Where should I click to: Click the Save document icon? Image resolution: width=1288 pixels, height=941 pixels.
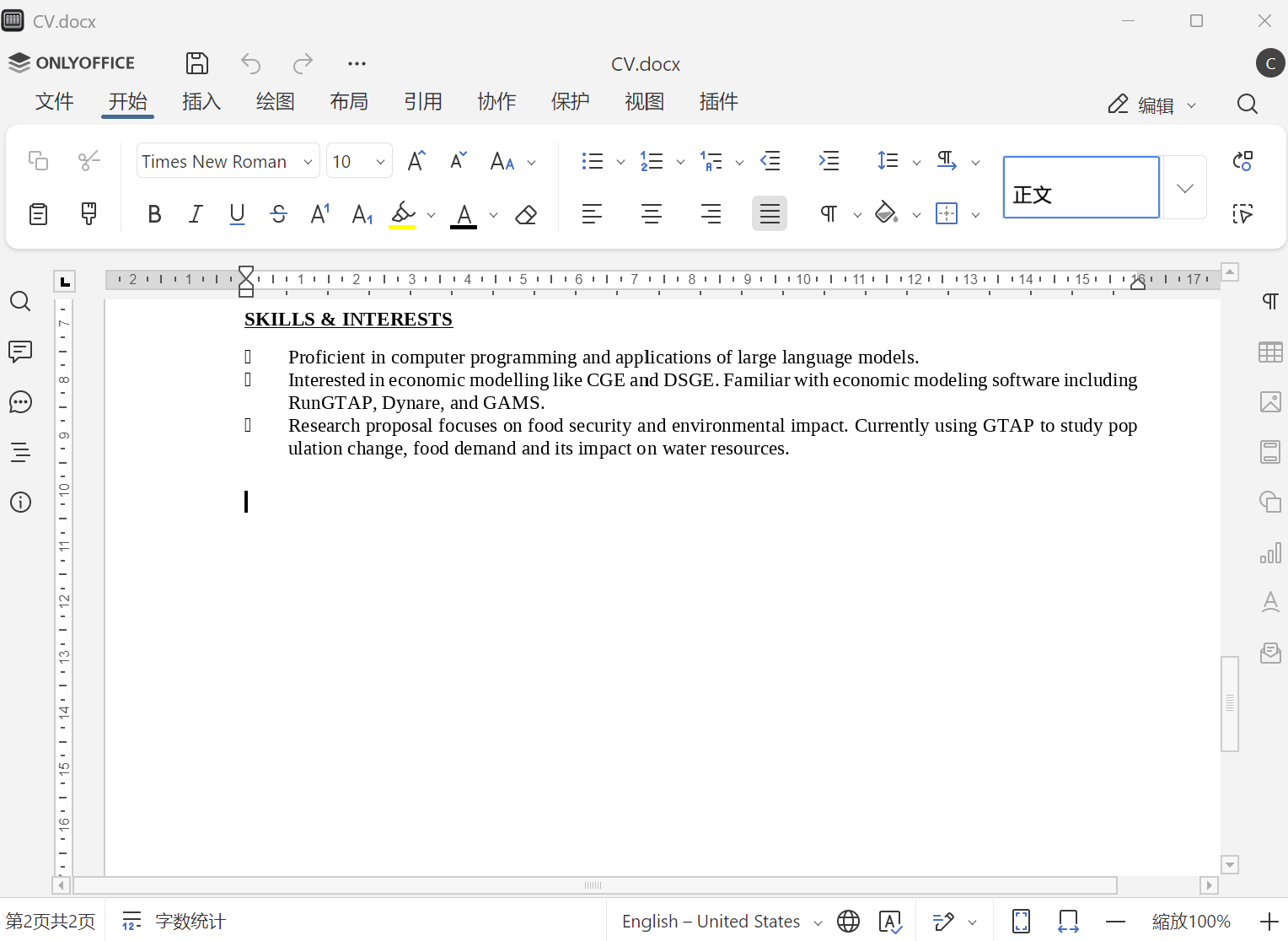click(196, 63)
